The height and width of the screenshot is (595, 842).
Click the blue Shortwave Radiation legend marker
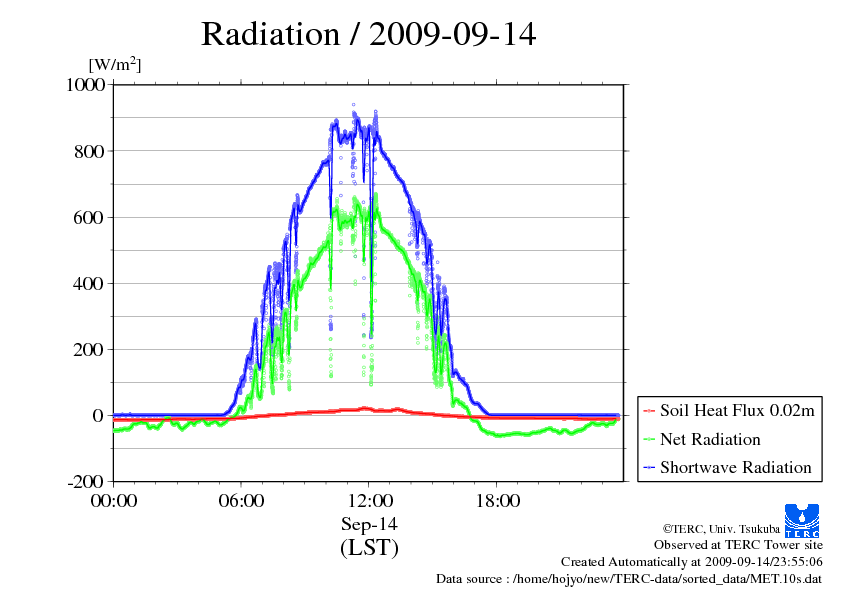pos(649,467)
